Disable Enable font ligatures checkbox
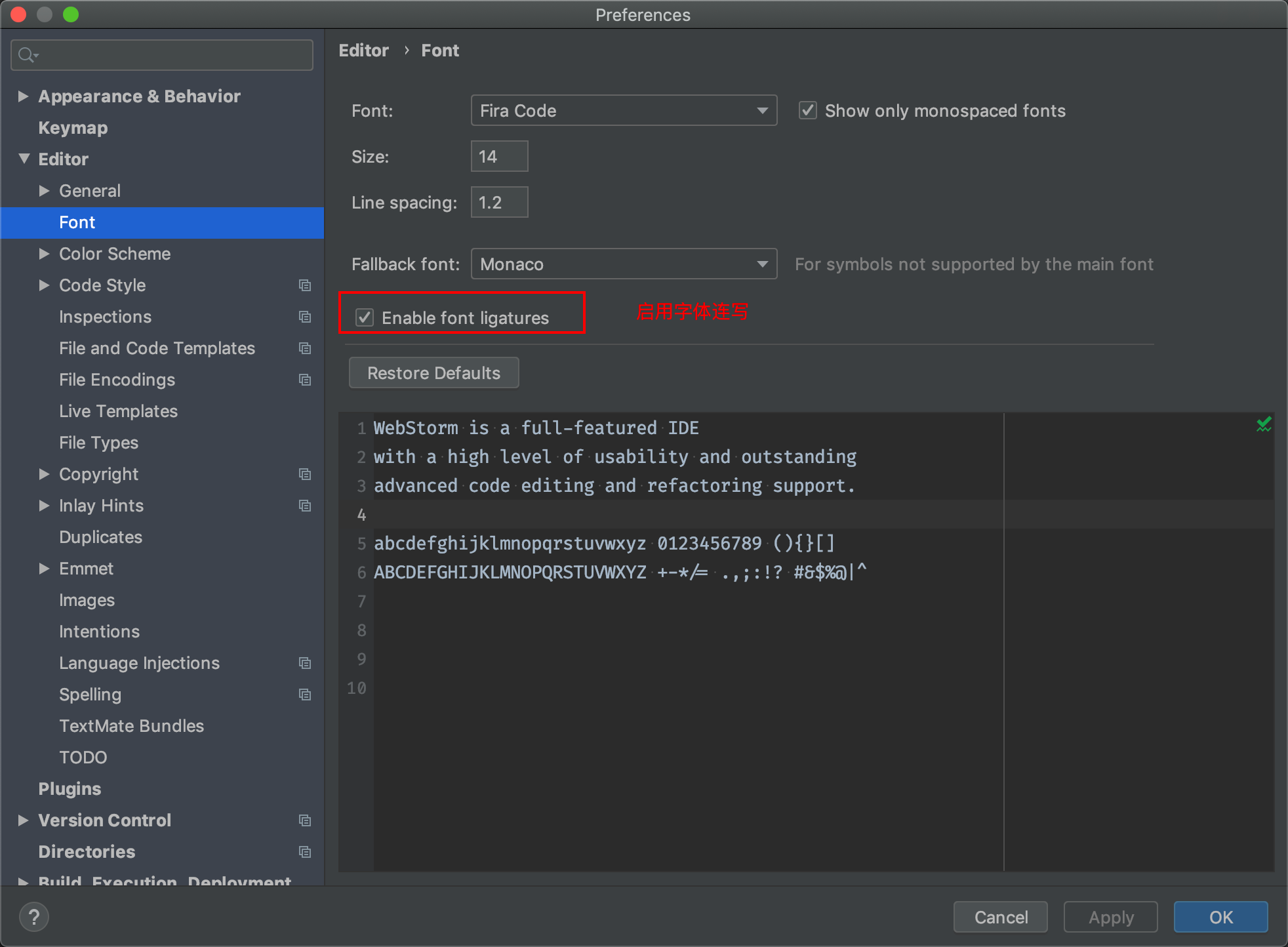The width and height of the screenshot is (1288, 947). click(365, 318)
